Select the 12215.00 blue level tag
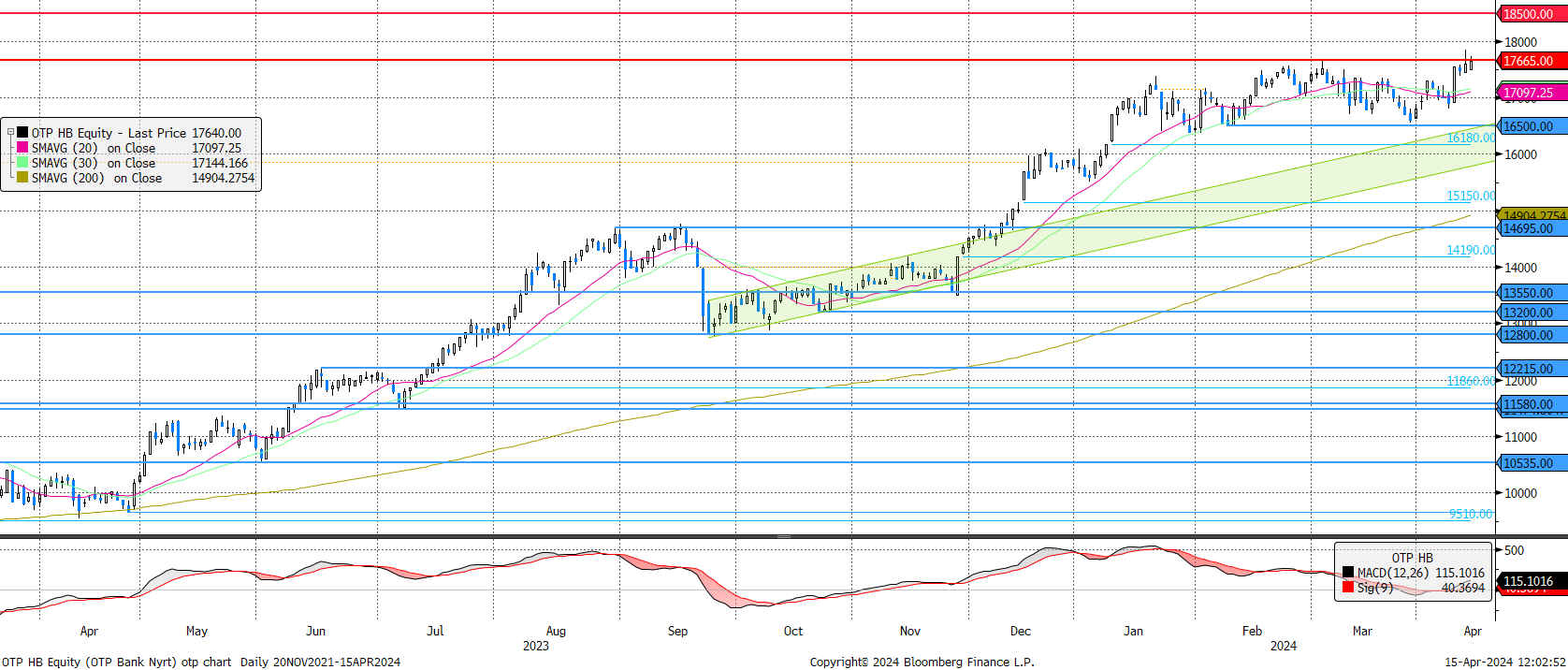The height and width of the screenshot is (670, 1568). [1532, 369]
